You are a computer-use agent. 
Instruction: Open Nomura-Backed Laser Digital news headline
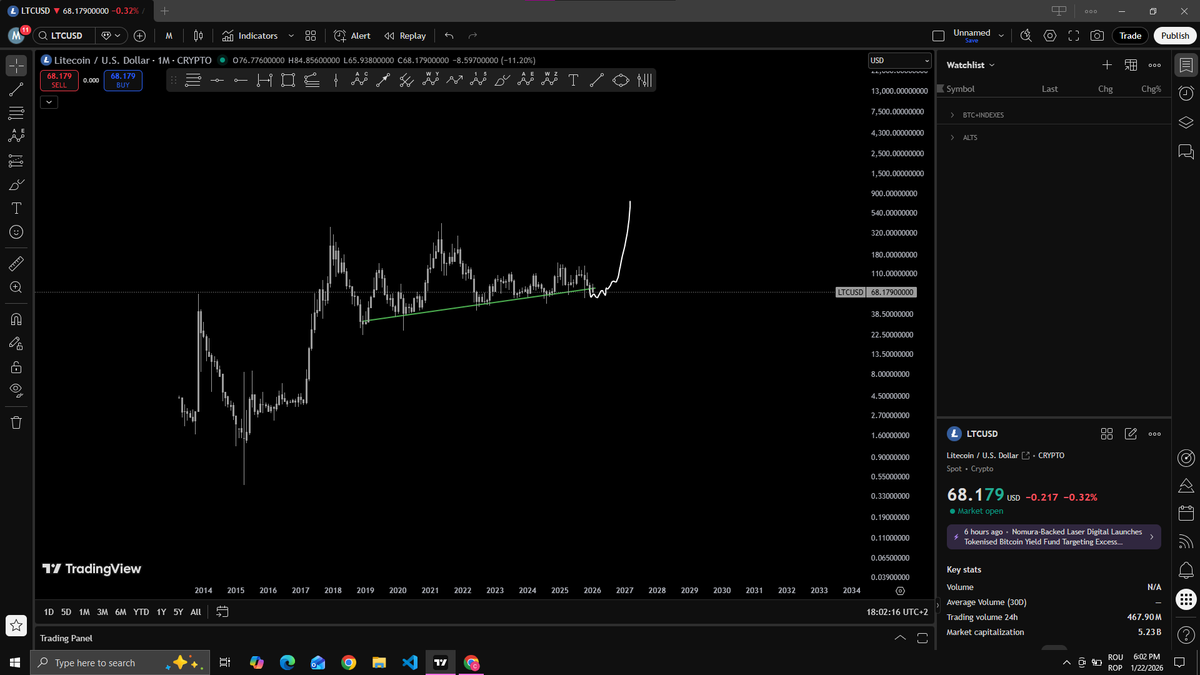pyautogui.click(x=1054, y=537)
